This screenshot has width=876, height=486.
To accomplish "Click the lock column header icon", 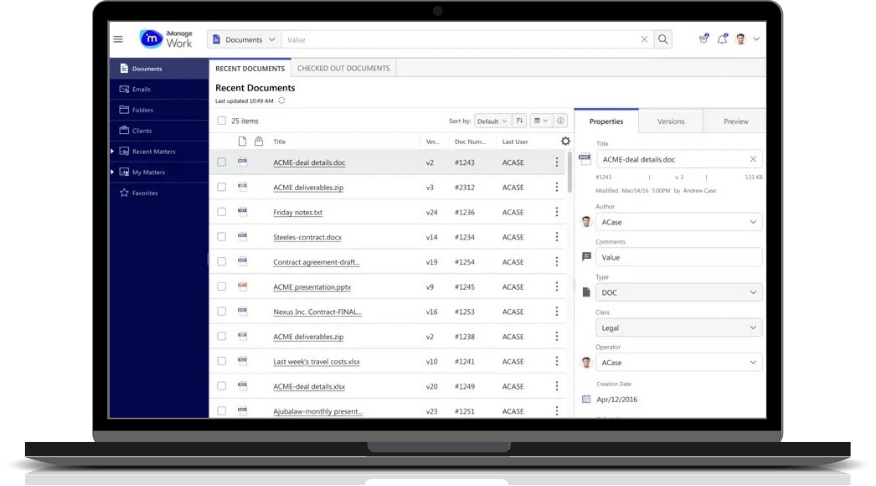I will [259, 141].
